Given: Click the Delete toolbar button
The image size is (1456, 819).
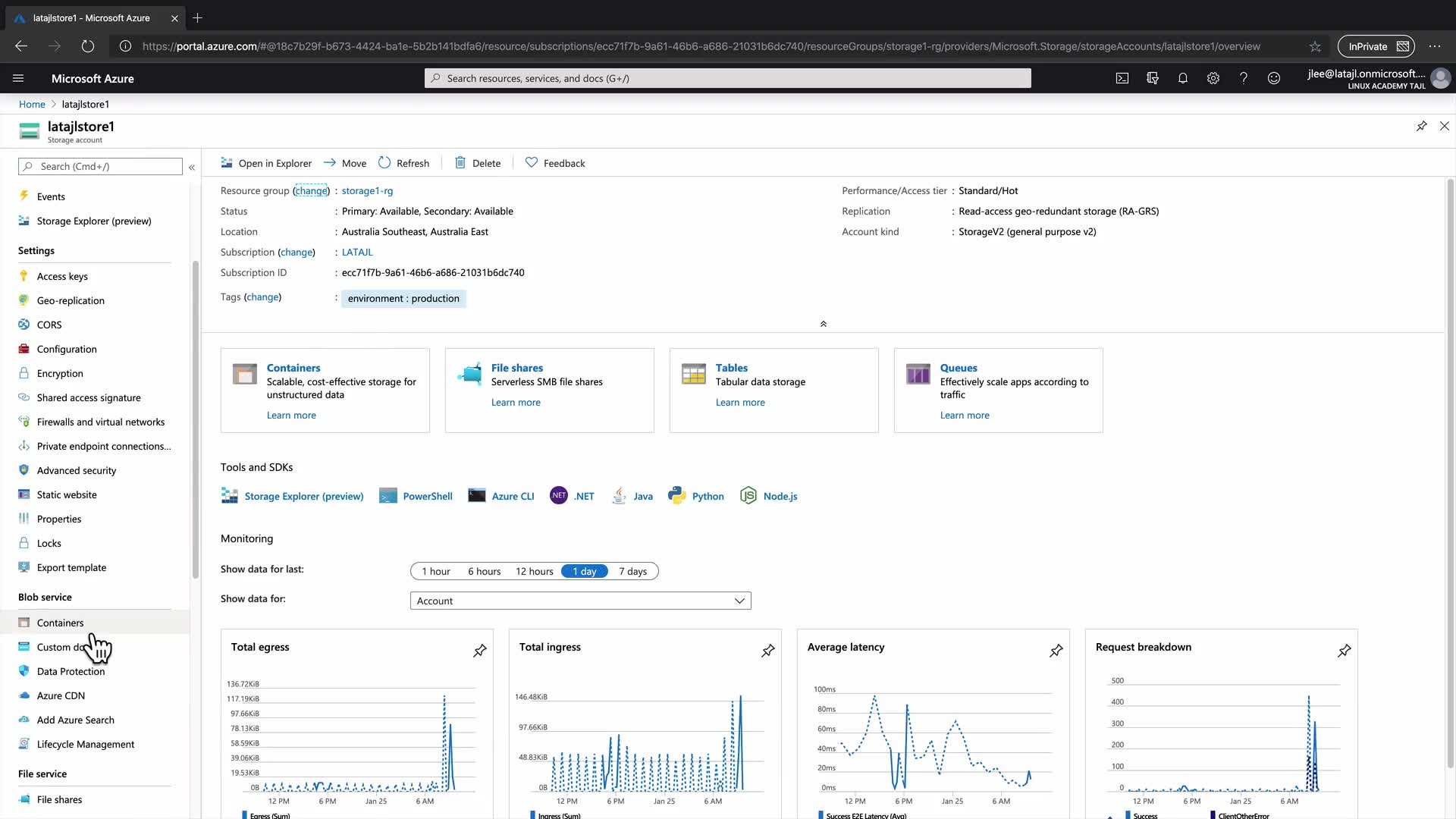Looking at the screenshot, I should (478, 163).
